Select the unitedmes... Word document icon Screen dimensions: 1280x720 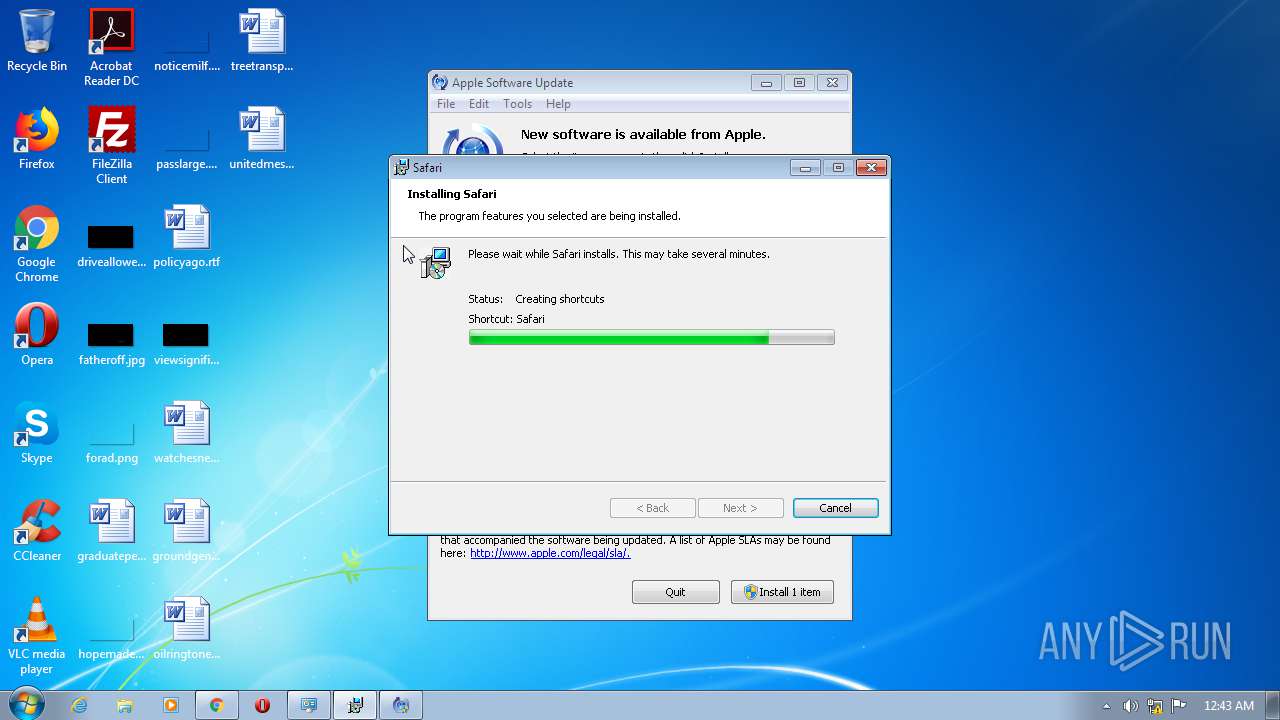pyautogui.click(x=262, y=138)
